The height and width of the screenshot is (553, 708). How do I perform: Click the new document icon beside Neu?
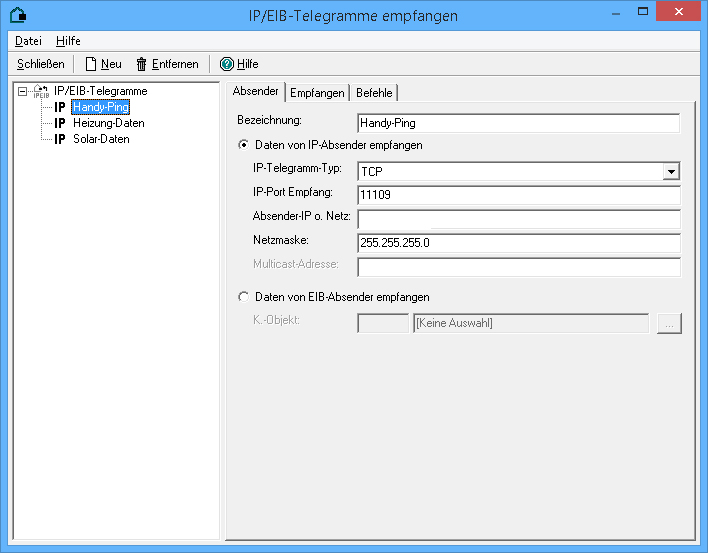coord(91,64)
